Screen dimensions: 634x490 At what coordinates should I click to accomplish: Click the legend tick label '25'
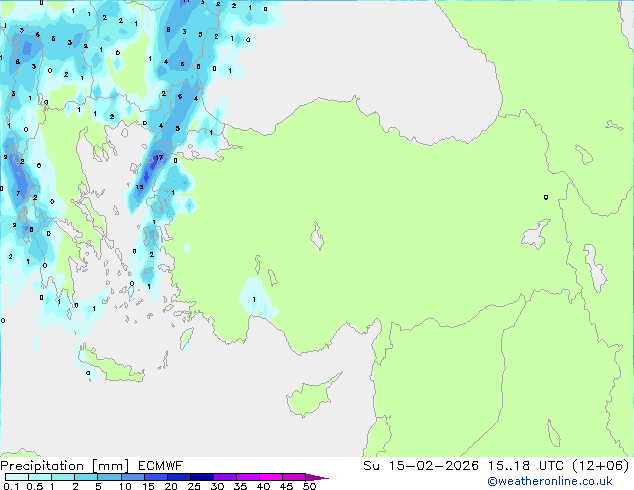(194, 486)
